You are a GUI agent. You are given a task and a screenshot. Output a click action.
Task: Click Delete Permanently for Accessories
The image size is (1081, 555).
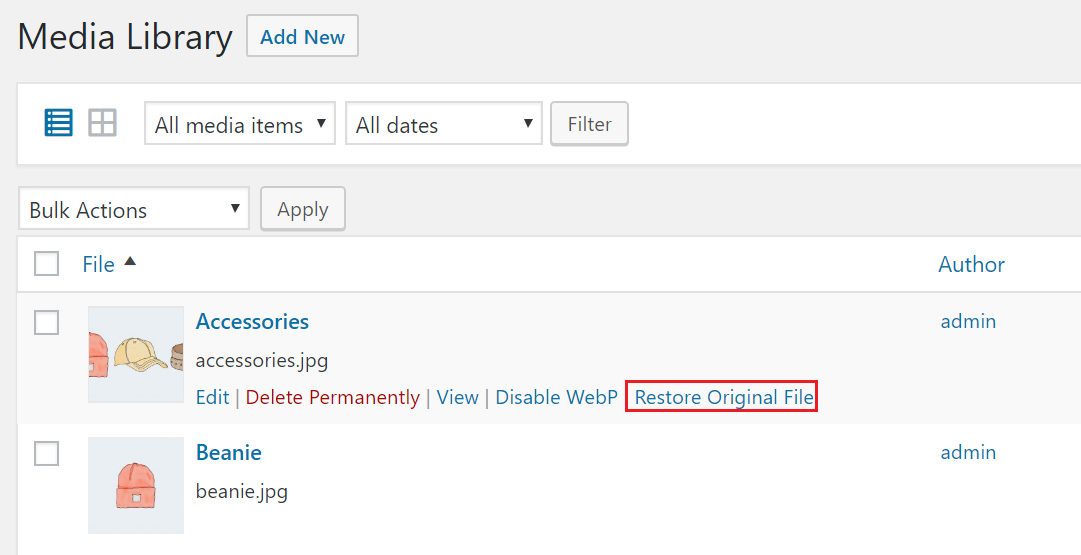[x=332, y=398]
